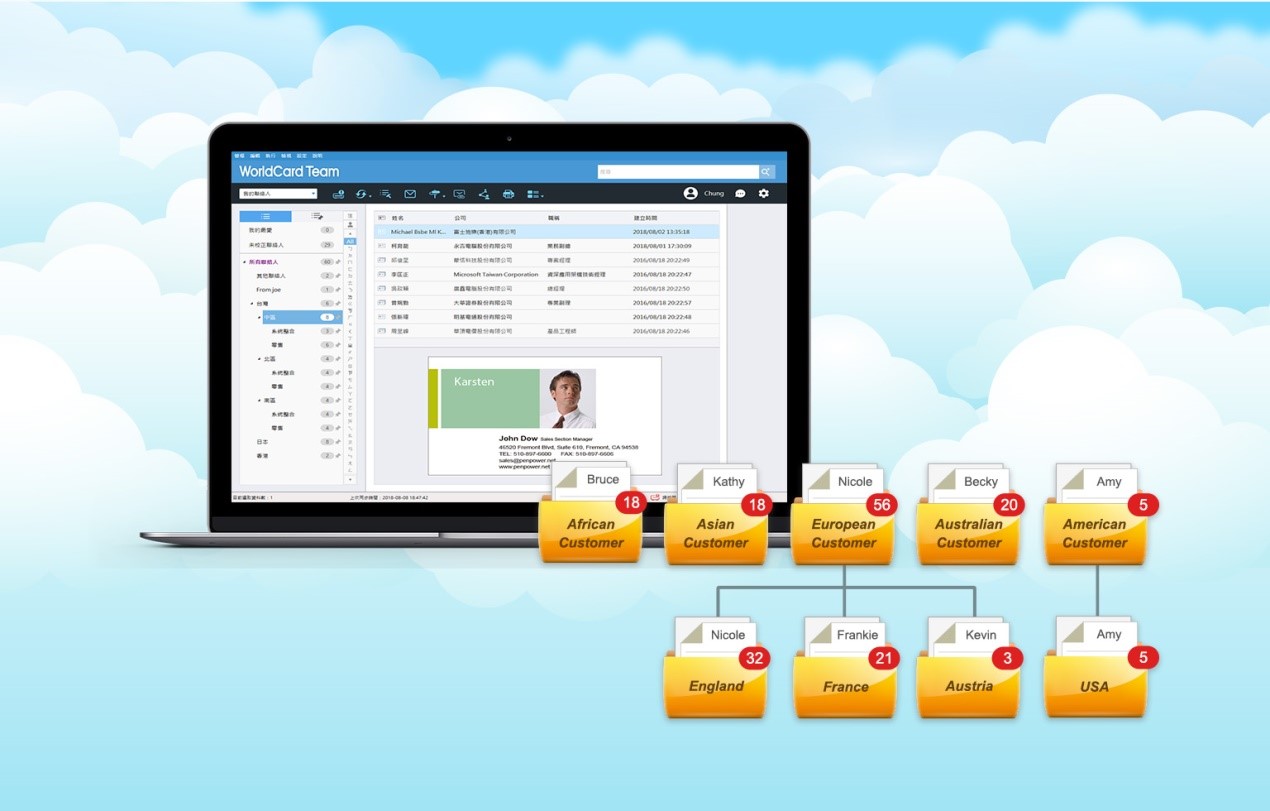
Task: Click the sync arrows toolbar icon
Action: [x=362, y=194]
